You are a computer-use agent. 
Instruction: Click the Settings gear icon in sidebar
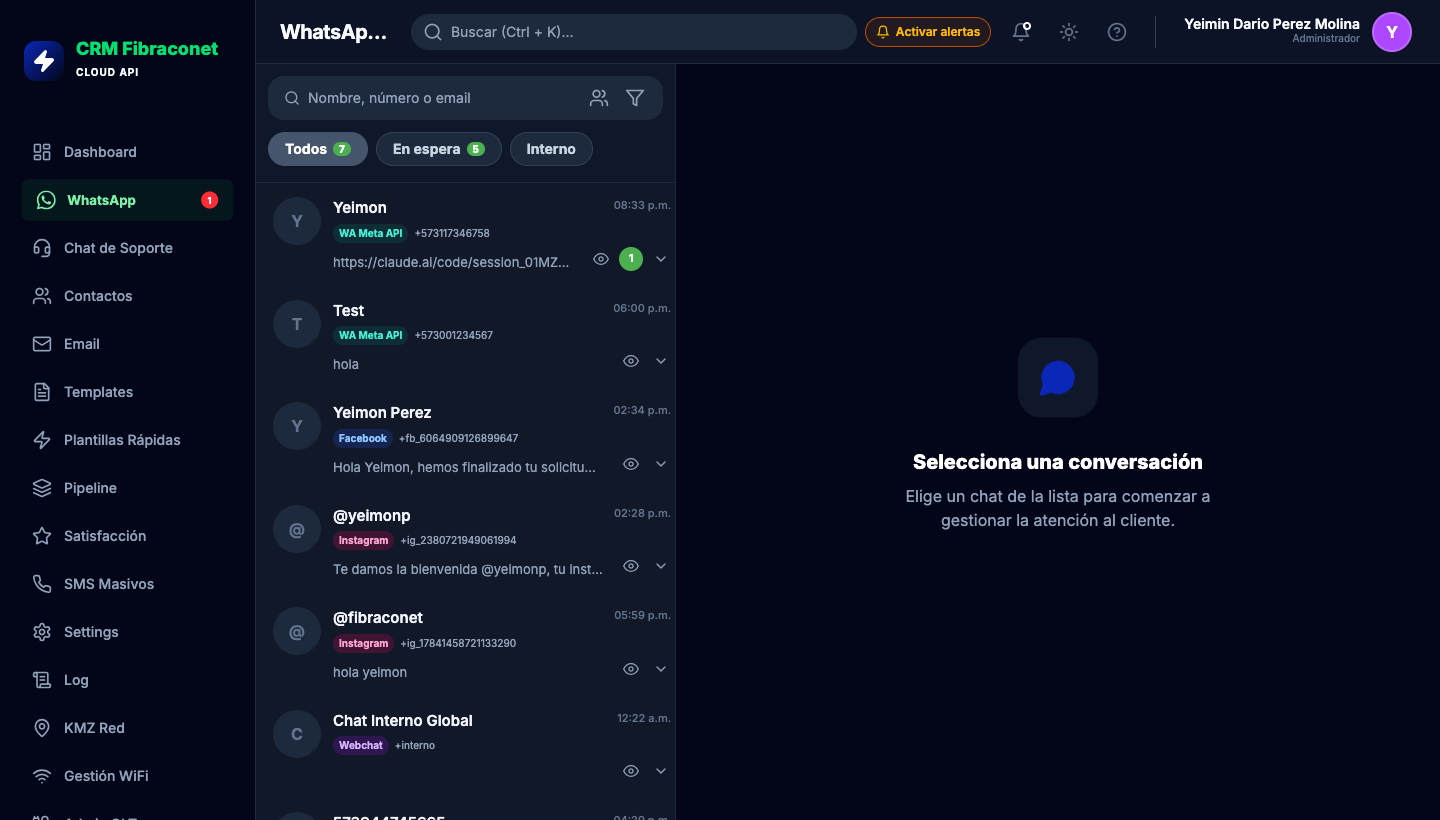42,632
